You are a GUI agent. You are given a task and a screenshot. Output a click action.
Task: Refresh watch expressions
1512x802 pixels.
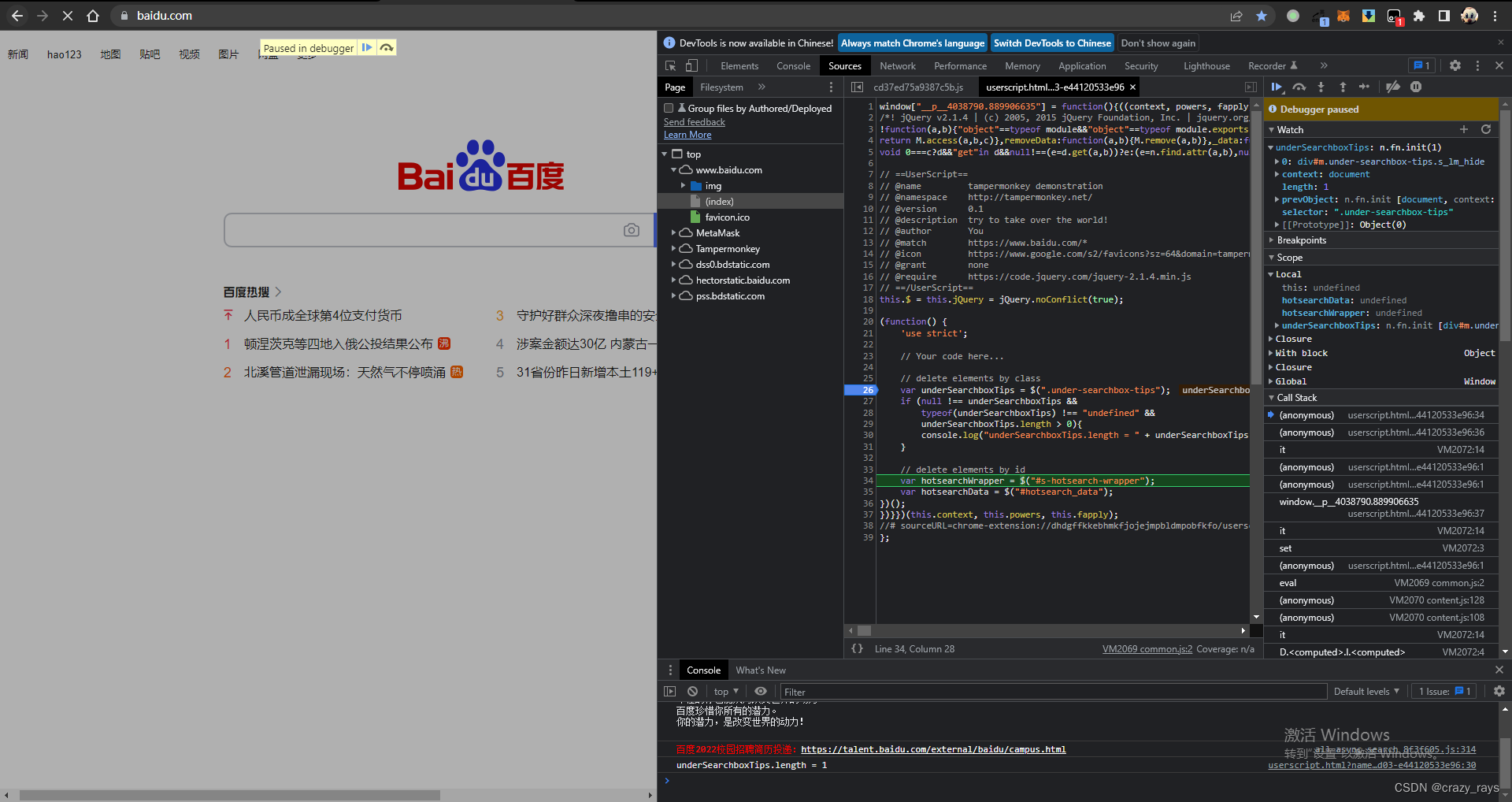click(x=1486, y=130)
